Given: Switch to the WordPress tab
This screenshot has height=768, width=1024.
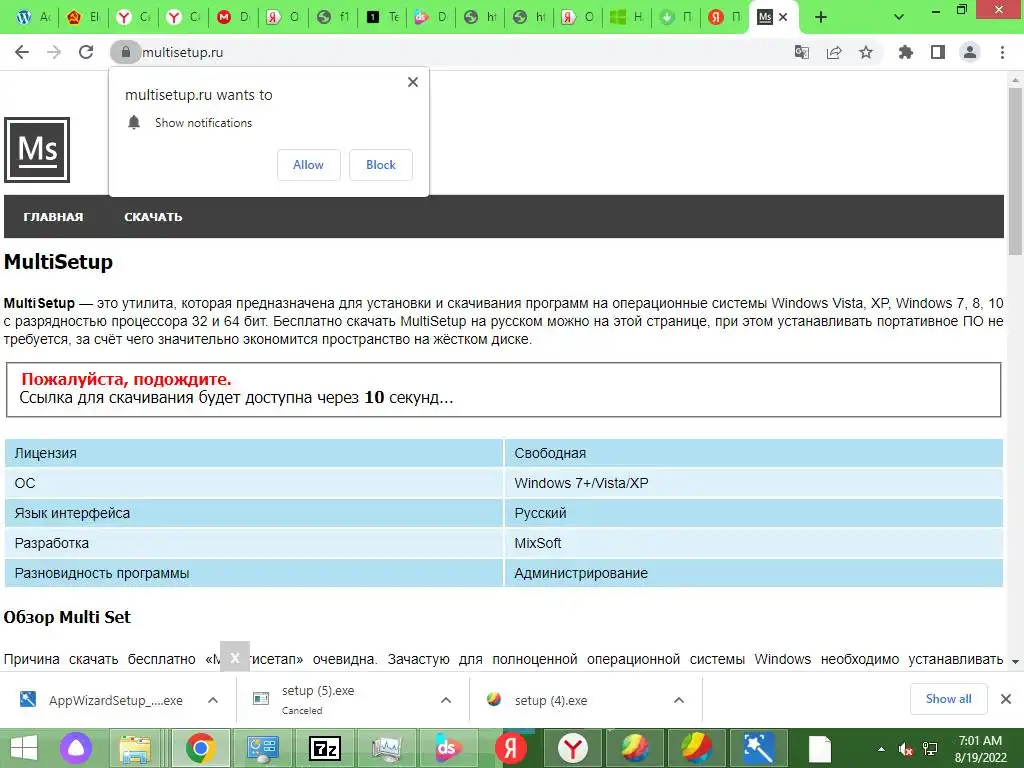Looking at the screenshot, I should [x=33, y=17].
